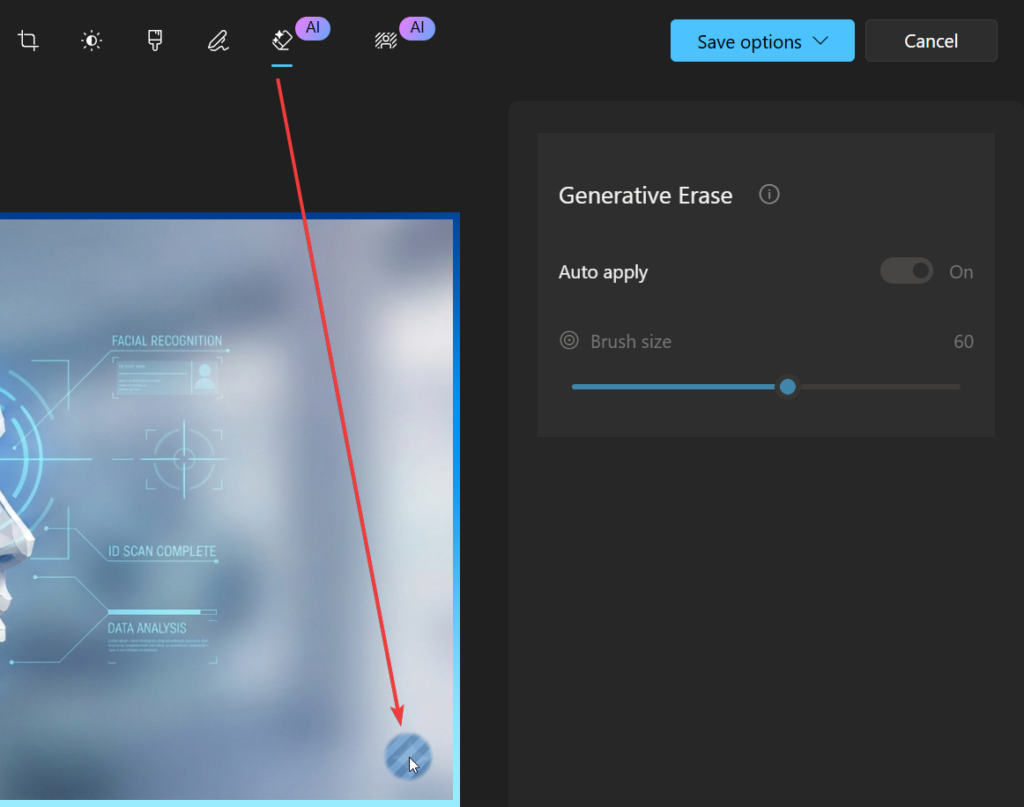Select the Crop tool icon
The image size is (1024, 807).
pos(28,41)
